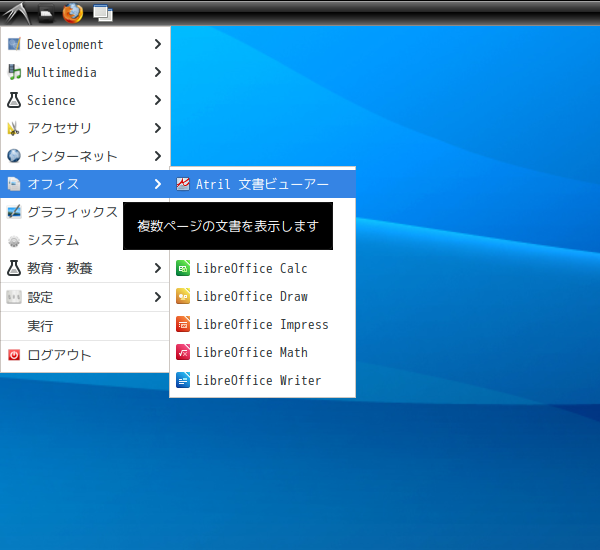This screenshot has width=600, height=550.
Task: Click the 設定 preferences icon
Action: [x=14, y=297]
